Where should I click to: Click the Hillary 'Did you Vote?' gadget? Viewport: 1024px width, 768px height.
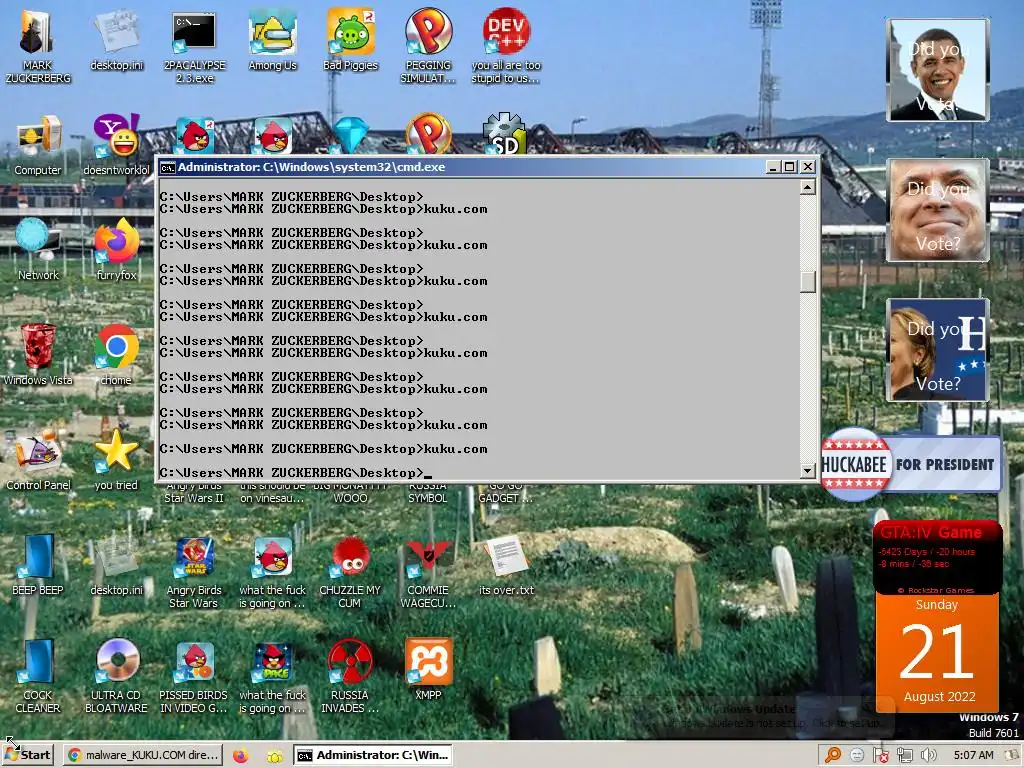[937, 350]
